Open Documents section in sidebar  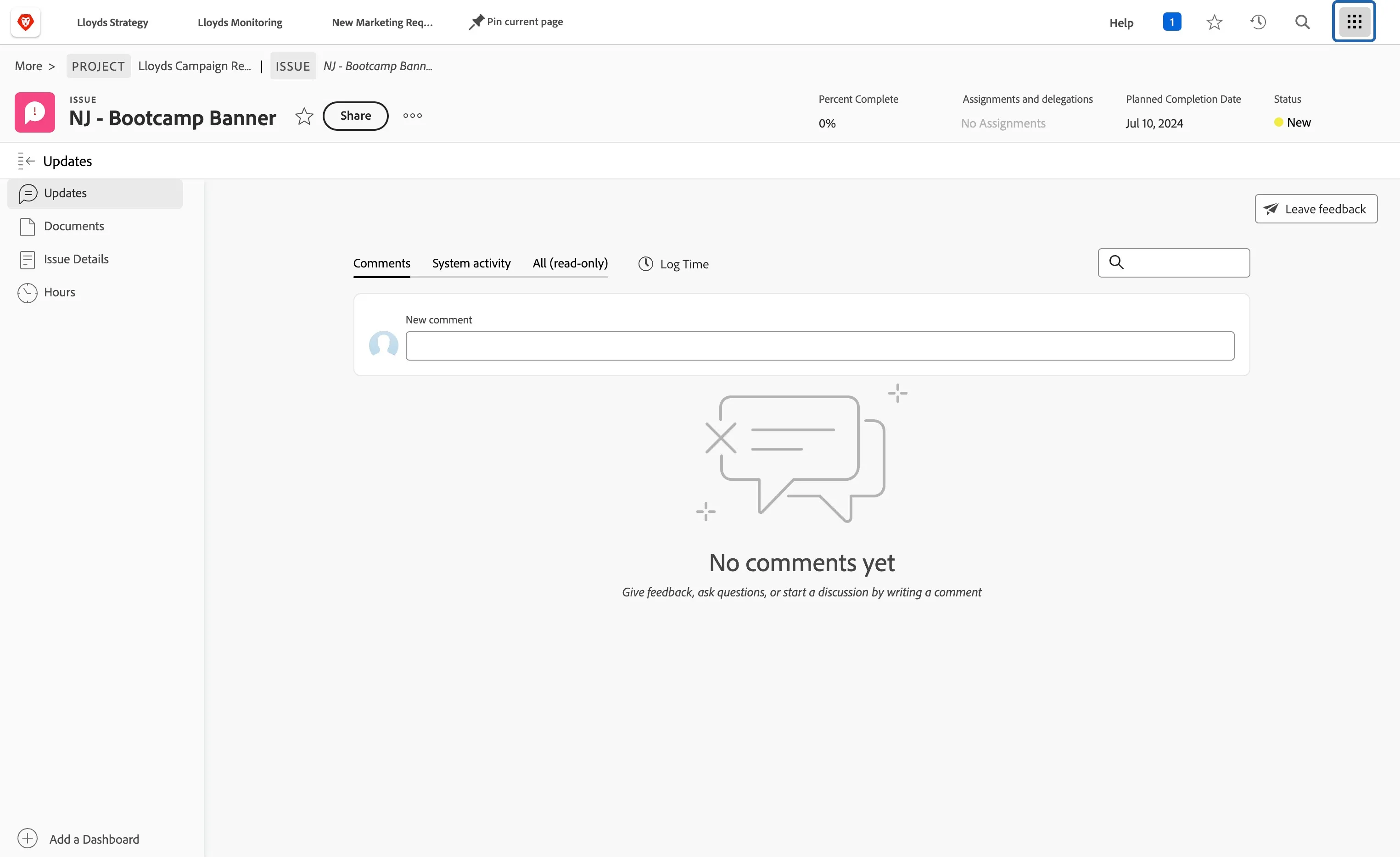95,227
